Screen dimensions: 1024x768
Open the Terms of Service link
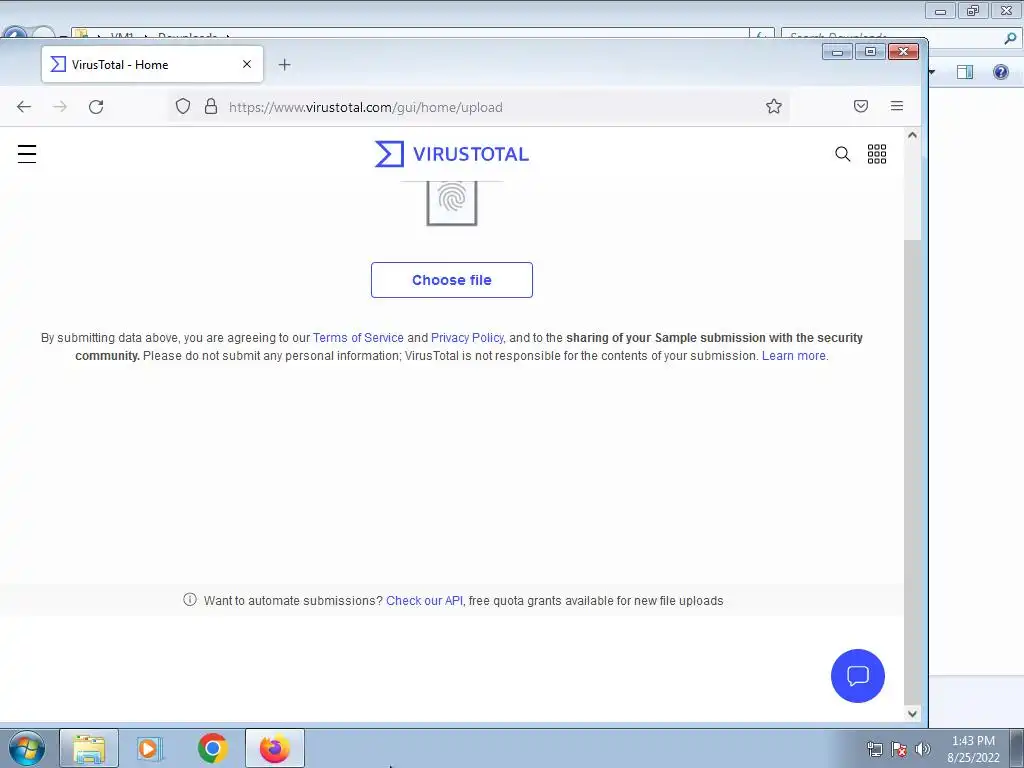tap(358, 338)
